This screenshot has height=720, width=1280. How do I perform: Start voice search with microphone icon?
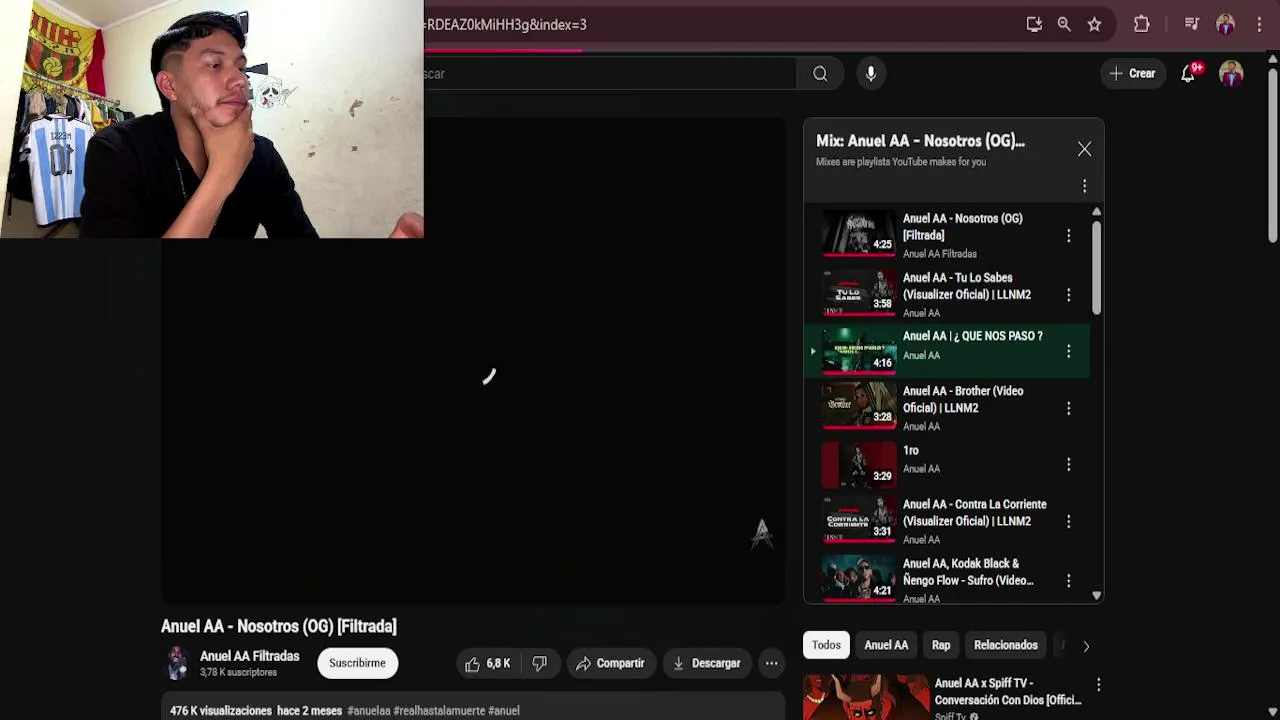871,74
